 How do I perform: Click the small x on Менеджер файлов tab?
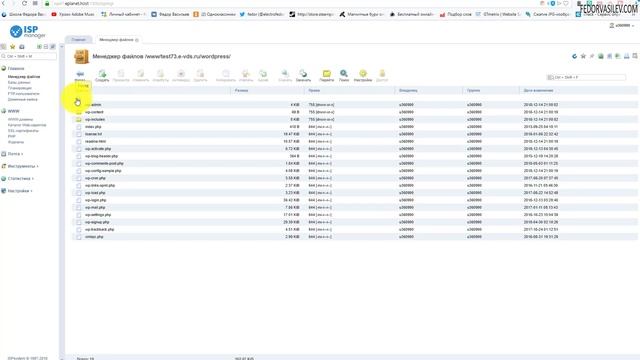[137, 40]
